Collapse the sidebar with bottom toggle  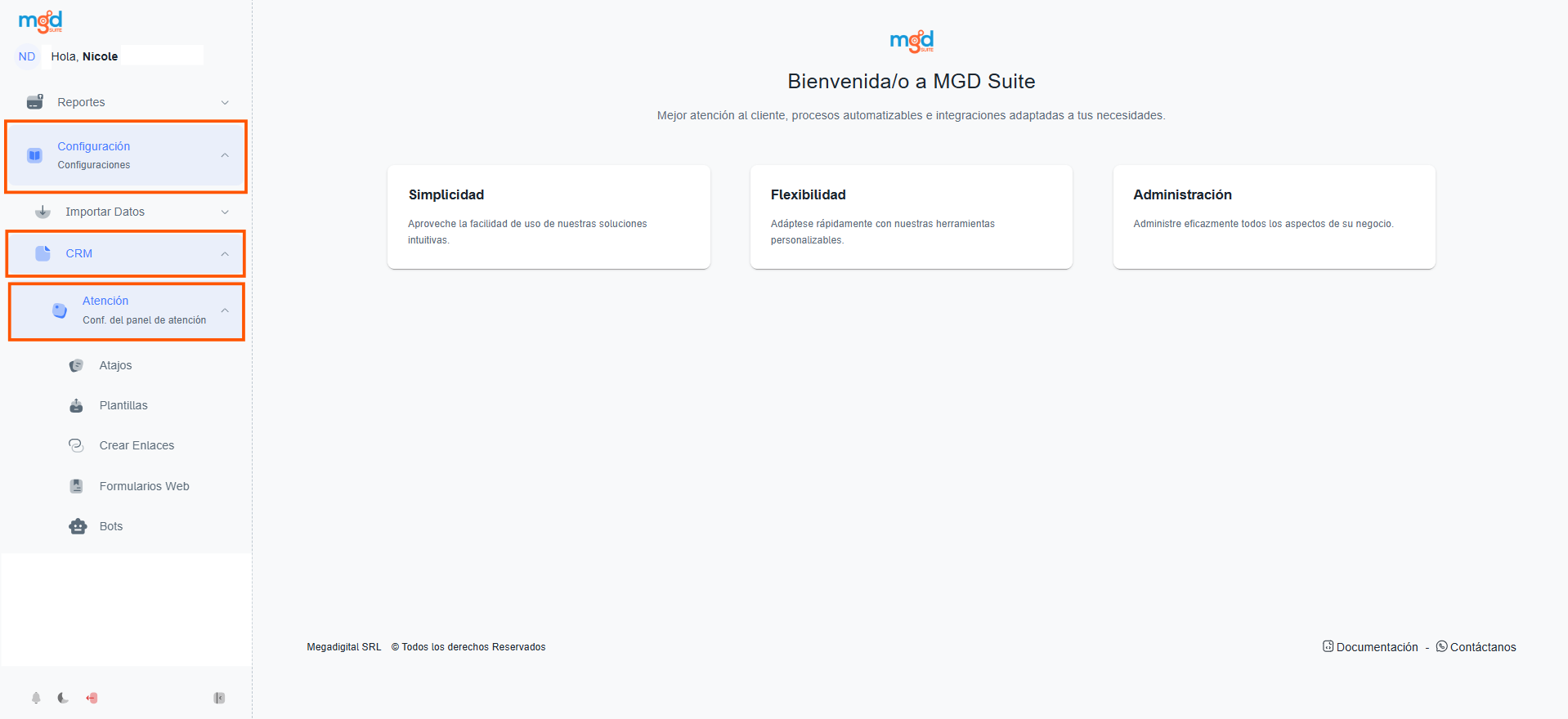tap(219, 698)
